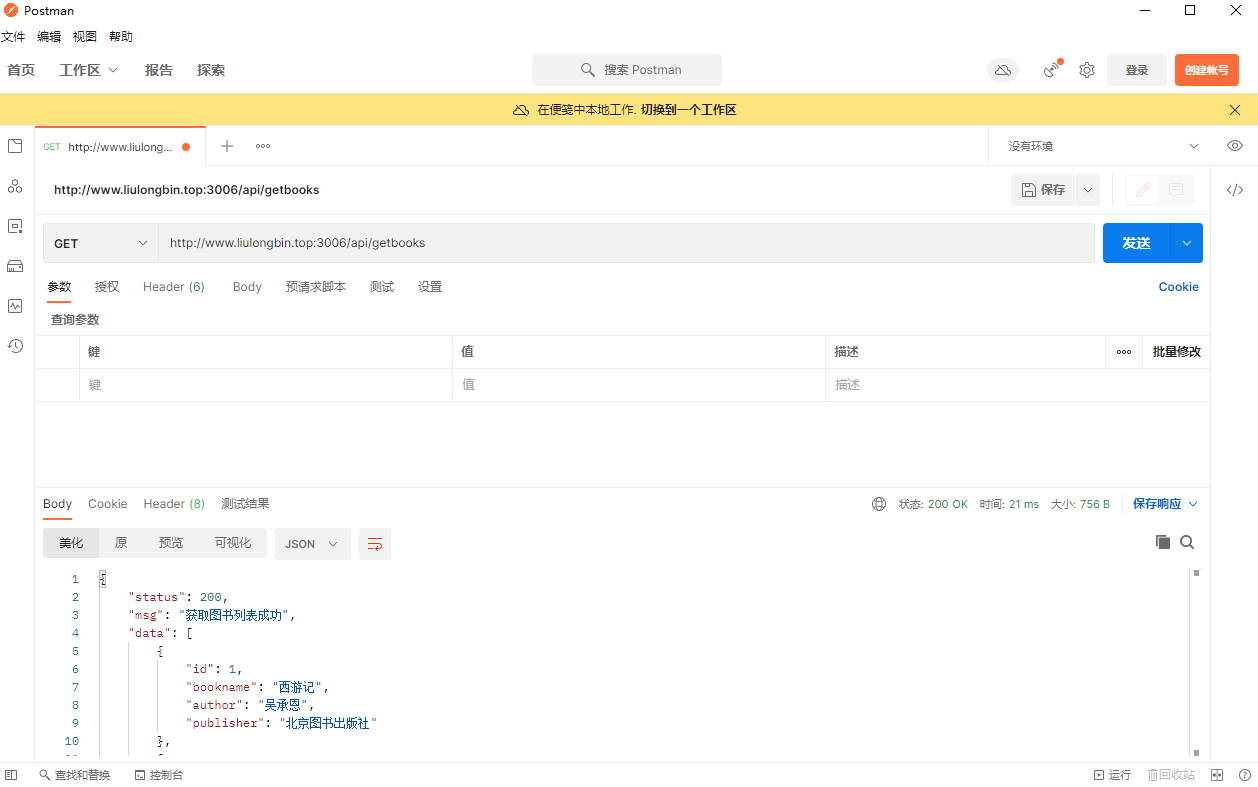The image size is (1258, 787).
Task: Open the settings gear icon
Action: pos(1087,70)
